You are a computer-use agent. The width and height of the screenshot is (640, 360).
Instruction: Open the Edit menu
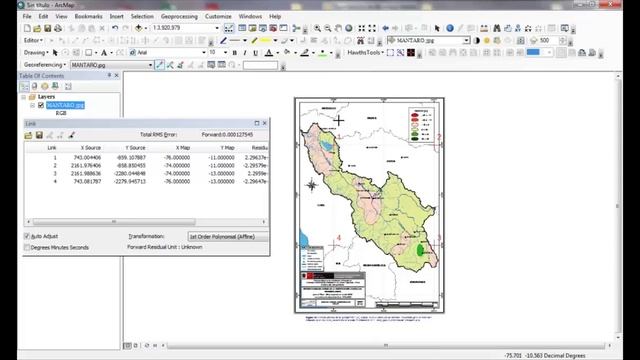pos(43,16)
